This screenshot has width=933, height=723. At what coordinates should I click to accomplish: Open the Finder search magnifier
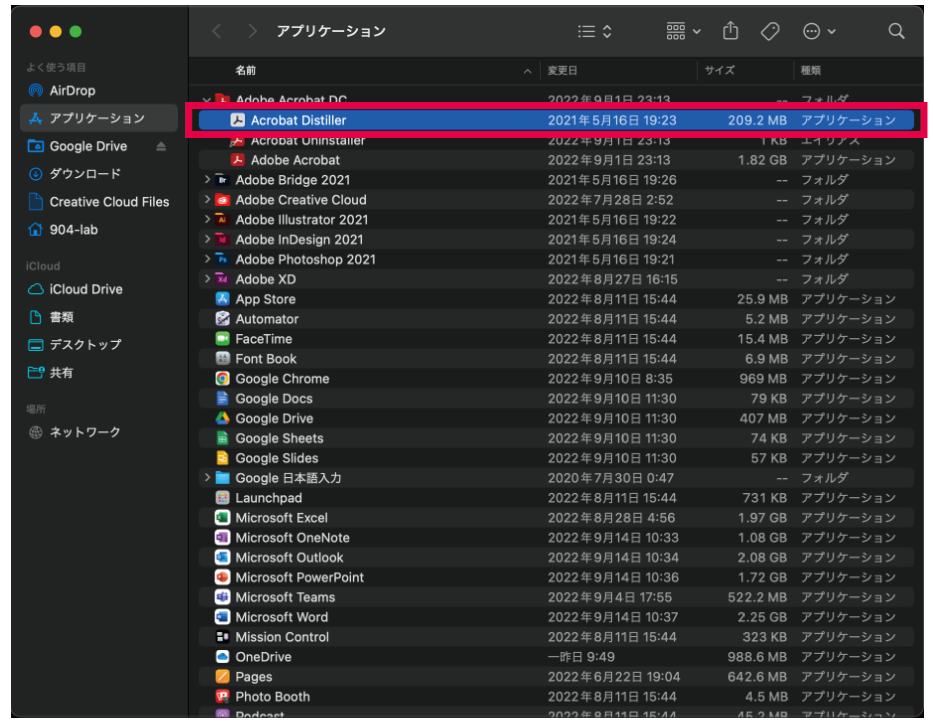(896, 32)
